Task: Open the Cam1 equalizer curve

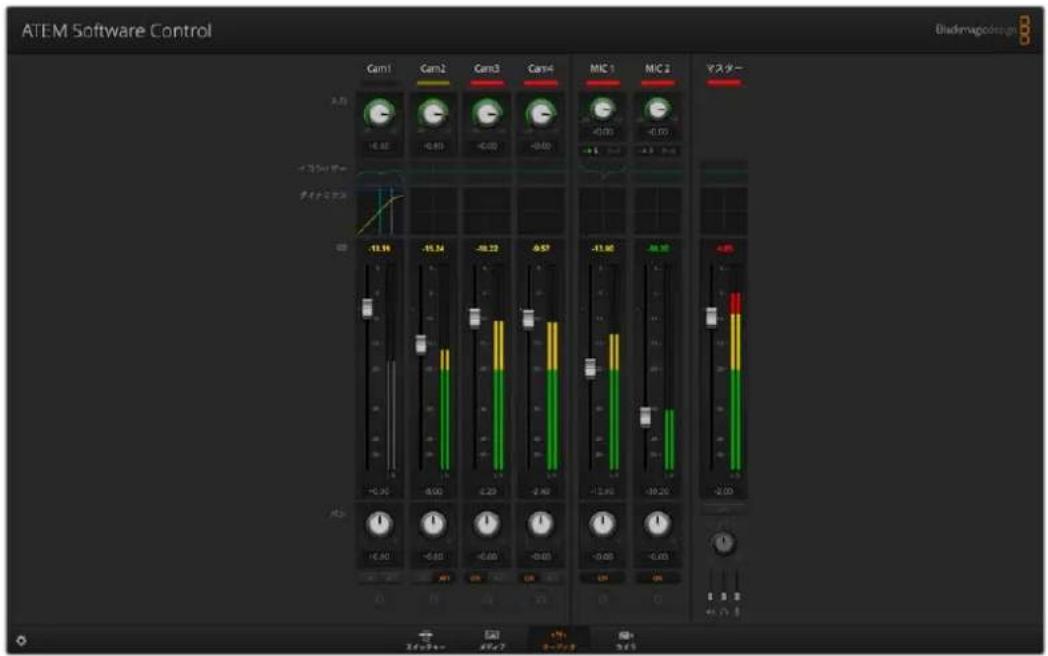Action: (x=380, y=173)
